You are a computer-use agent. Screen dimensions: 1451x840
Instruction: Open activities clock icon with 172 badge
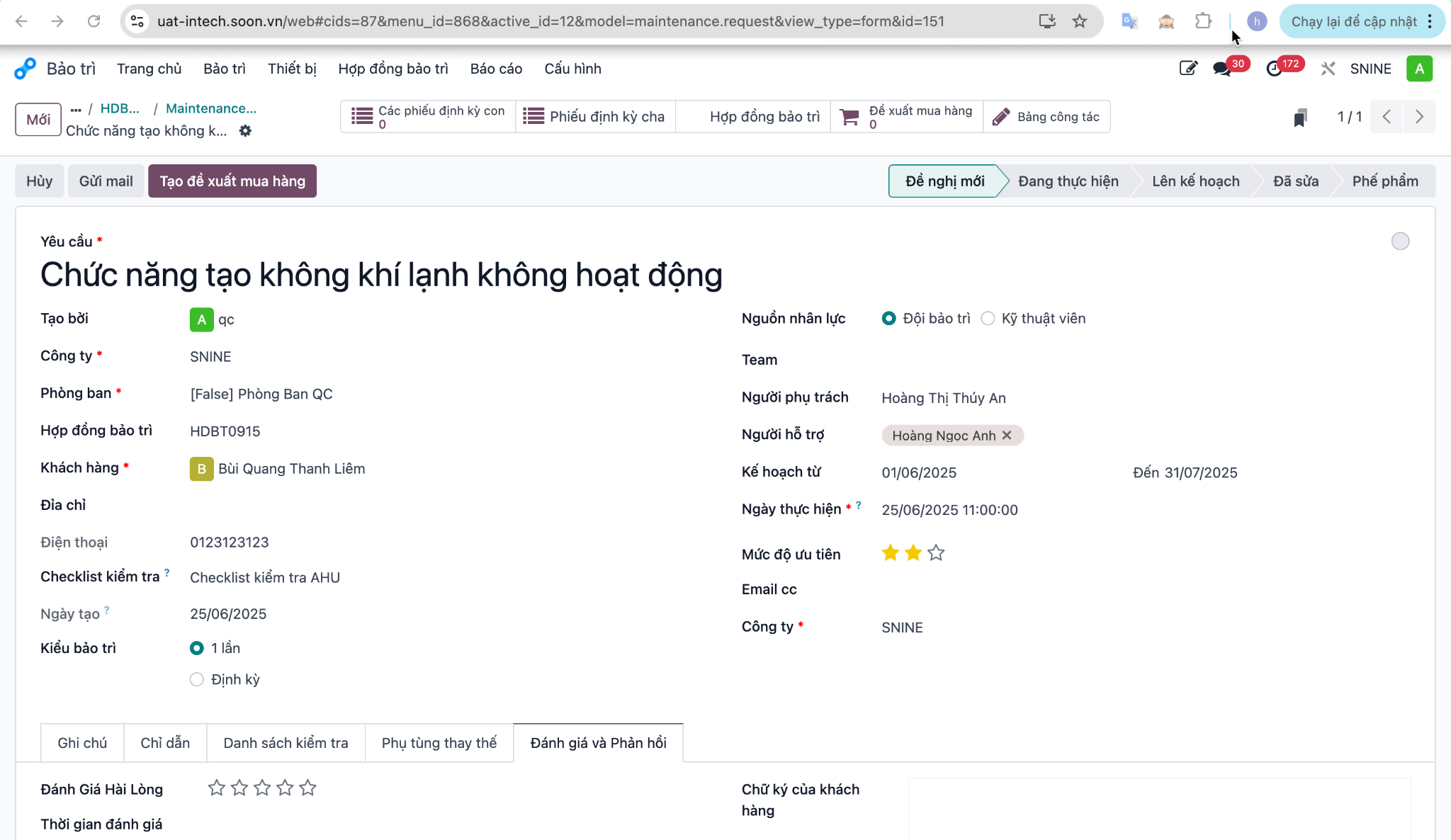(1274, 69)
